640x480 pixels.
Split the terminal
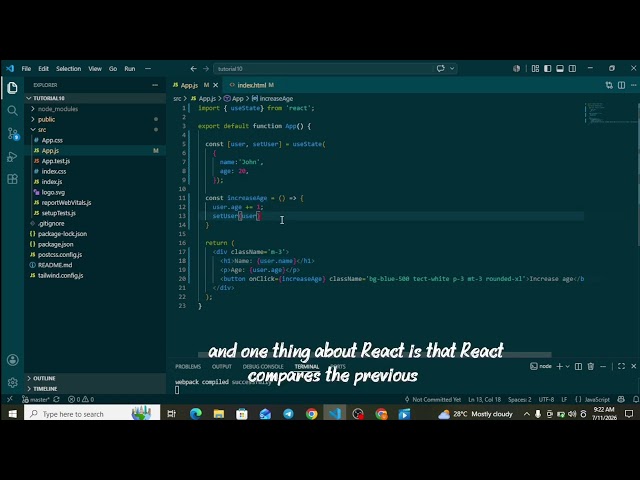tap(578, 366)
